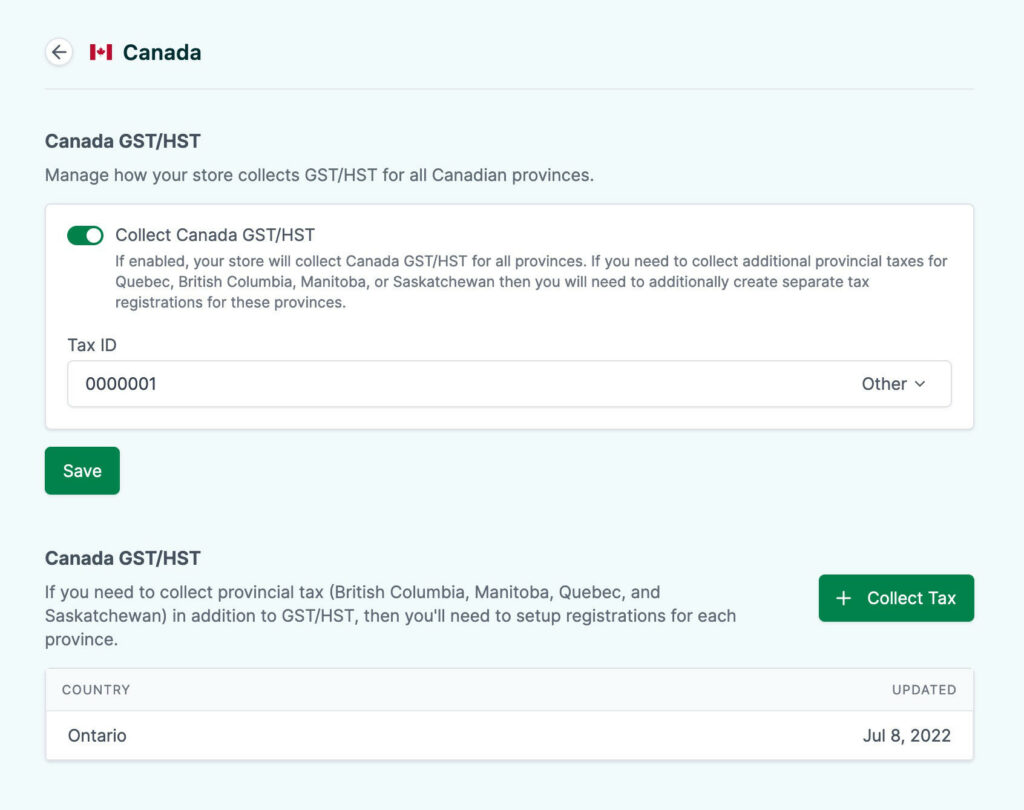Click the Canada page title
The height and width of the screenshot is (810, 1024).
tap(162, 52)
